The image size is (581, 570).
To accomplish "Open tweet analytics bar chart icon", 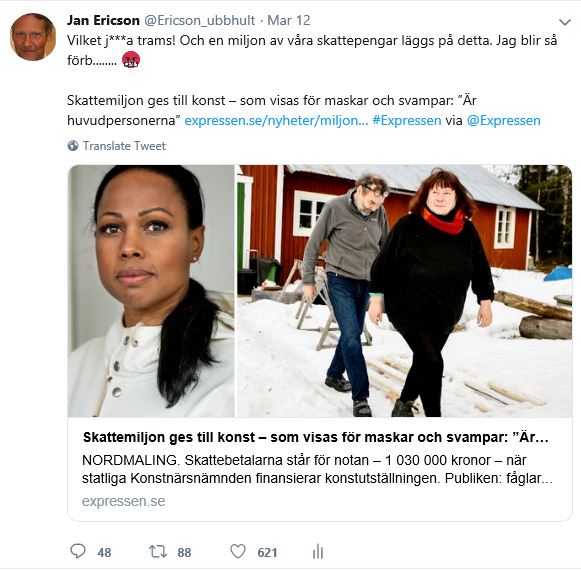I will tap(318, 551).
